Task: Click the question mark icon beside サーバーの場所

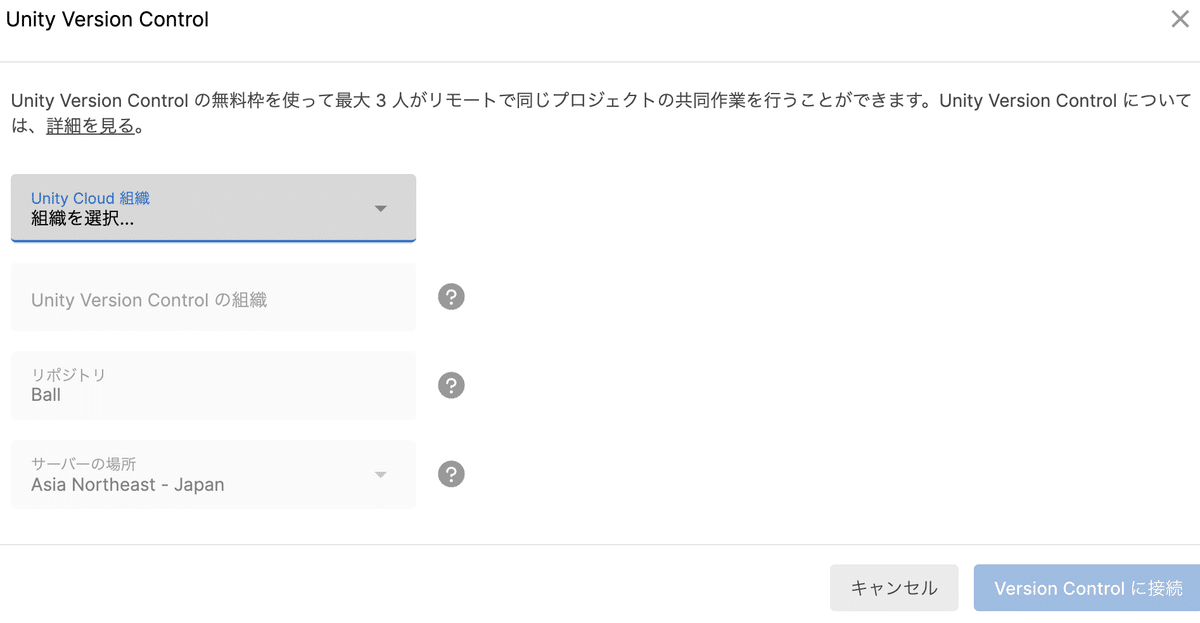Action: [x=450, y=474]
